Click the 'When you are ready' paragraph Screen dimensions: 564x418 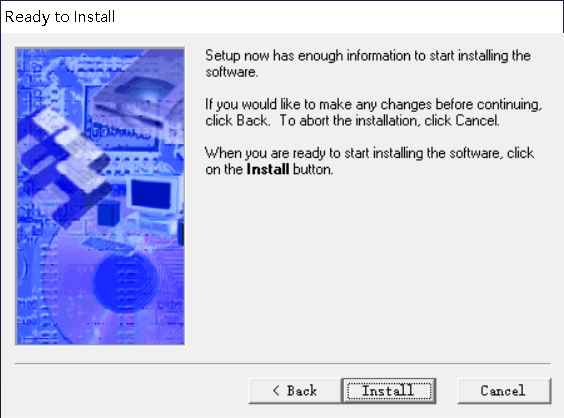click(369, 161)
